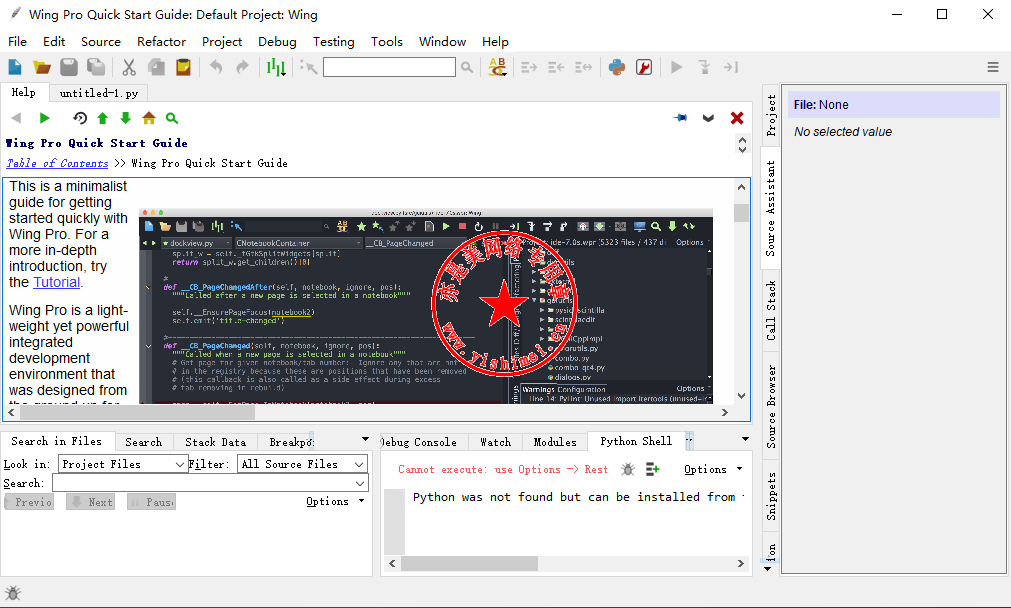Switch to the Stack Data tab
Screen dimensions: 1011x608
tap(215, 442)
